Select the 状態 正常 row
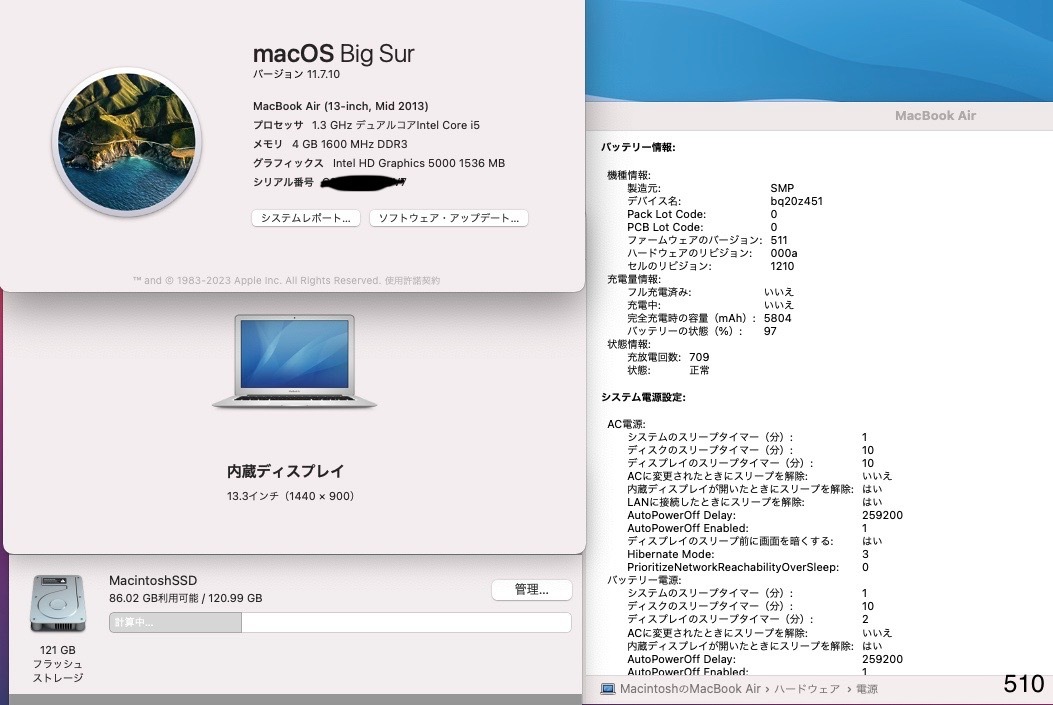The width and height of the screenshot is (1053, 705). pyautogui.click(x=668, y=370)
